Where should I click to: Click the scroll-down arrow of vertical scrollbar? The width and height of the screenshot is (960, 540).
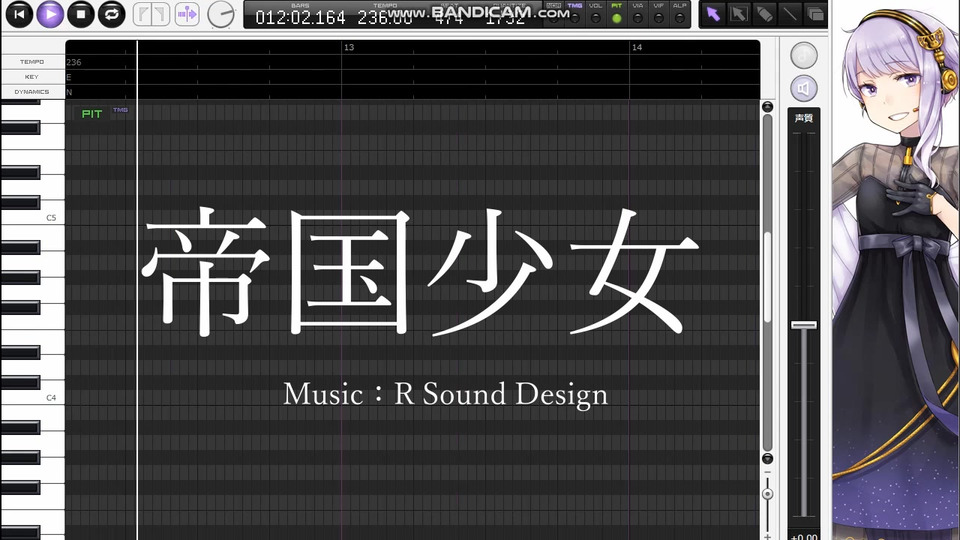[767, 459]
